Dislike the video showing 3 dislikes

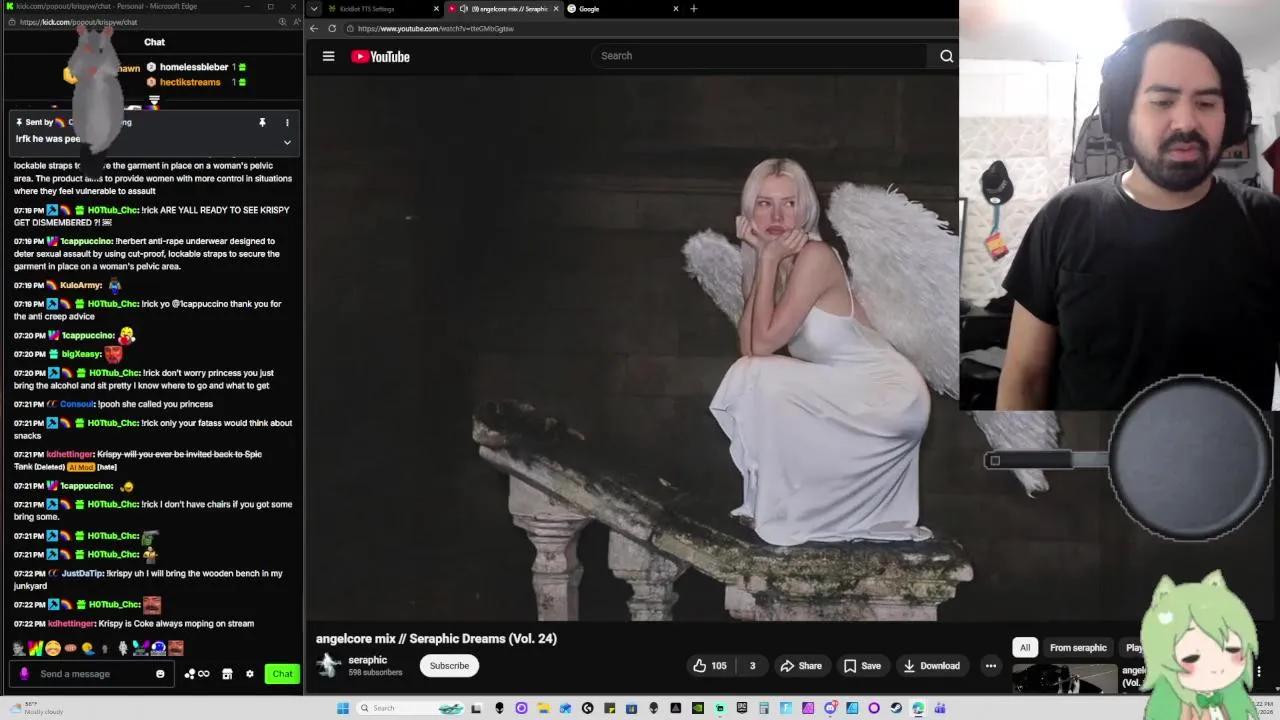click(x=752, y=666)
